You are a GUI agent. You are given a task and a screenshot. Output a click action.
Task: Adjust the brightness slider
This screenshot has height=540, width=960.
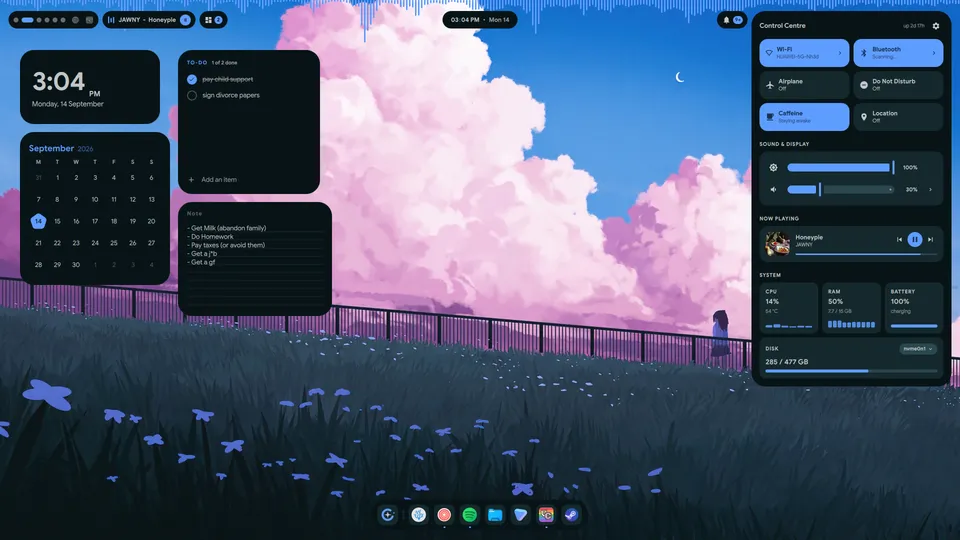(841, 167)
